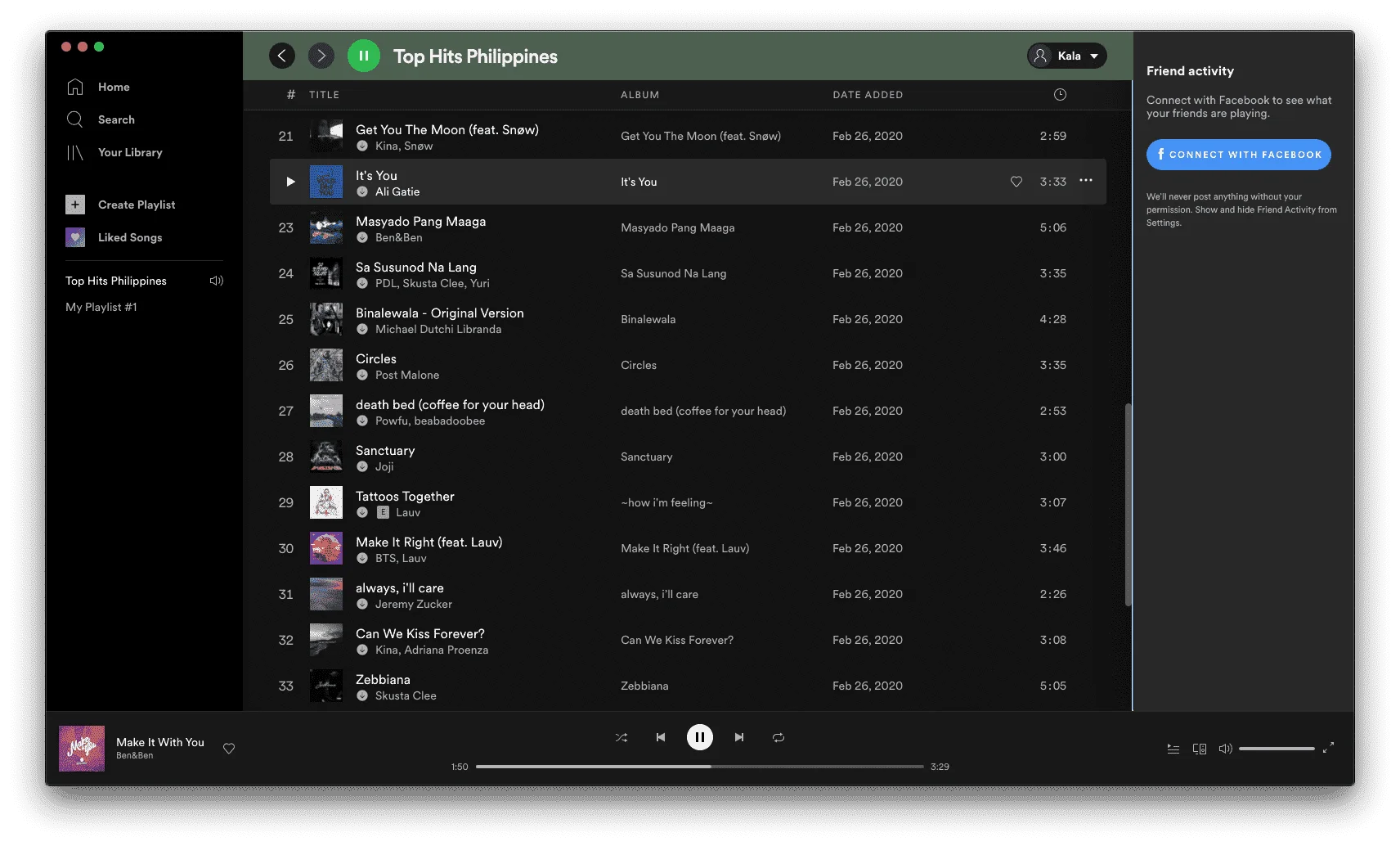The image size is (1400, 846).
Task: Open artist Joji
Action: pos(384,466)
